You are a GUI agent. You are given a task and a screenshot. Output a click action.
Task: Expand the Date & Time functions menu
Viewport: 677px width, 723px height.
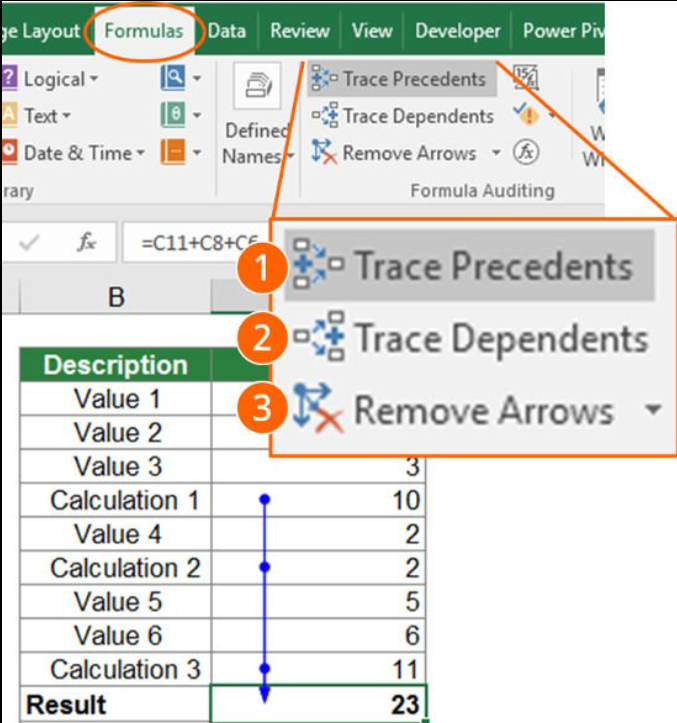tap(84, 153)
